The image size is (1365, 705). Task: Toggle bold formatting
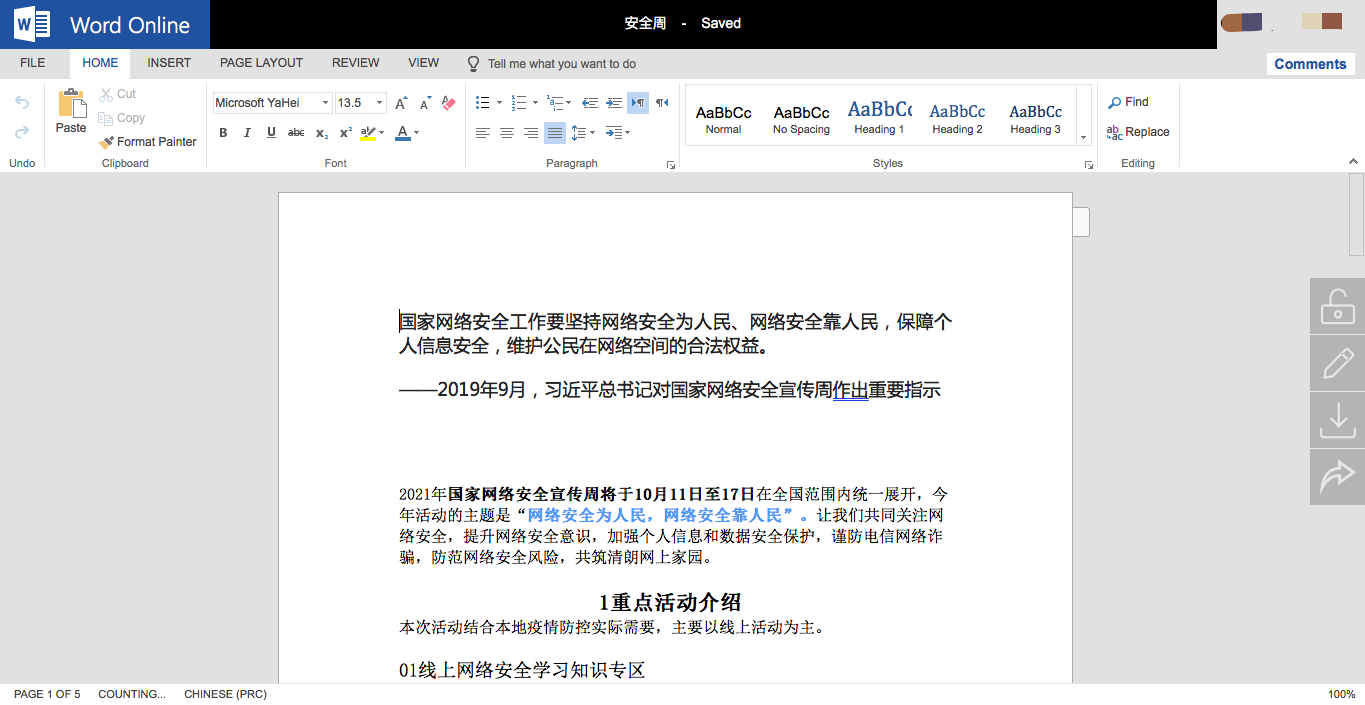click(223, 133)
